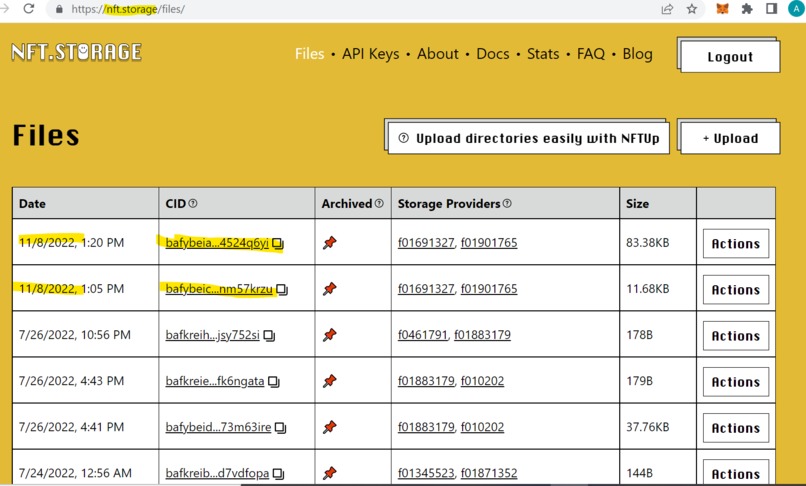
Task: Open Actions for the 83.38KB file
Action: tap(736, 244)
